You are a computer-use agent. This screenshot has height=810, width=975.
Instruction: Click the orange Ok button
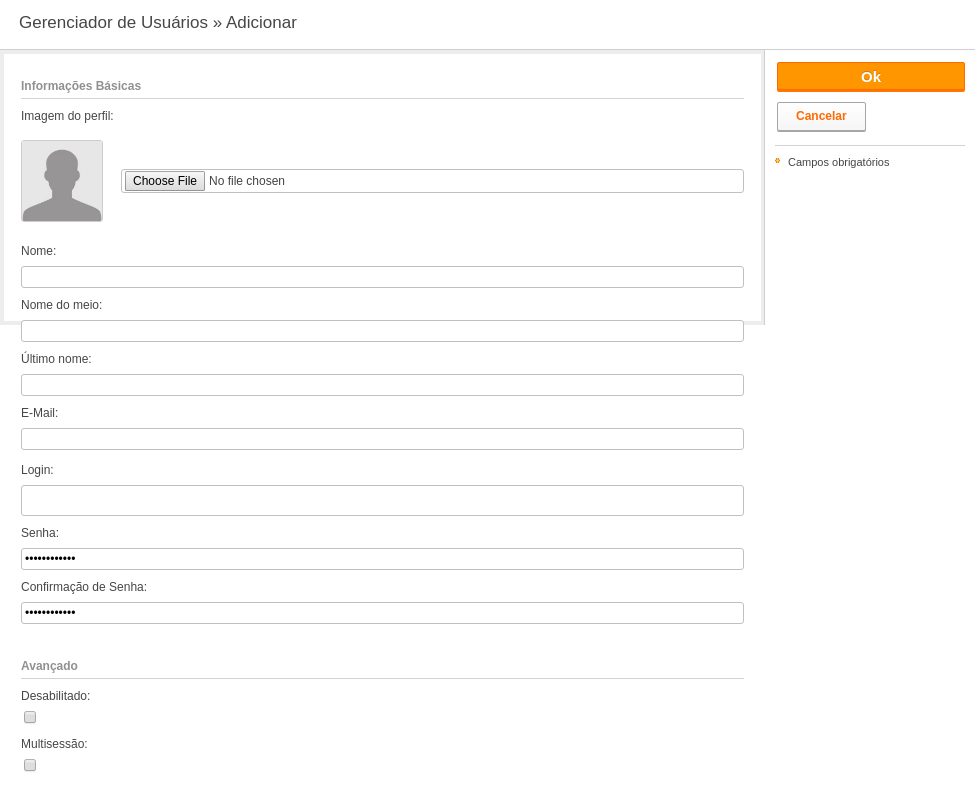[x=871, y=77]
